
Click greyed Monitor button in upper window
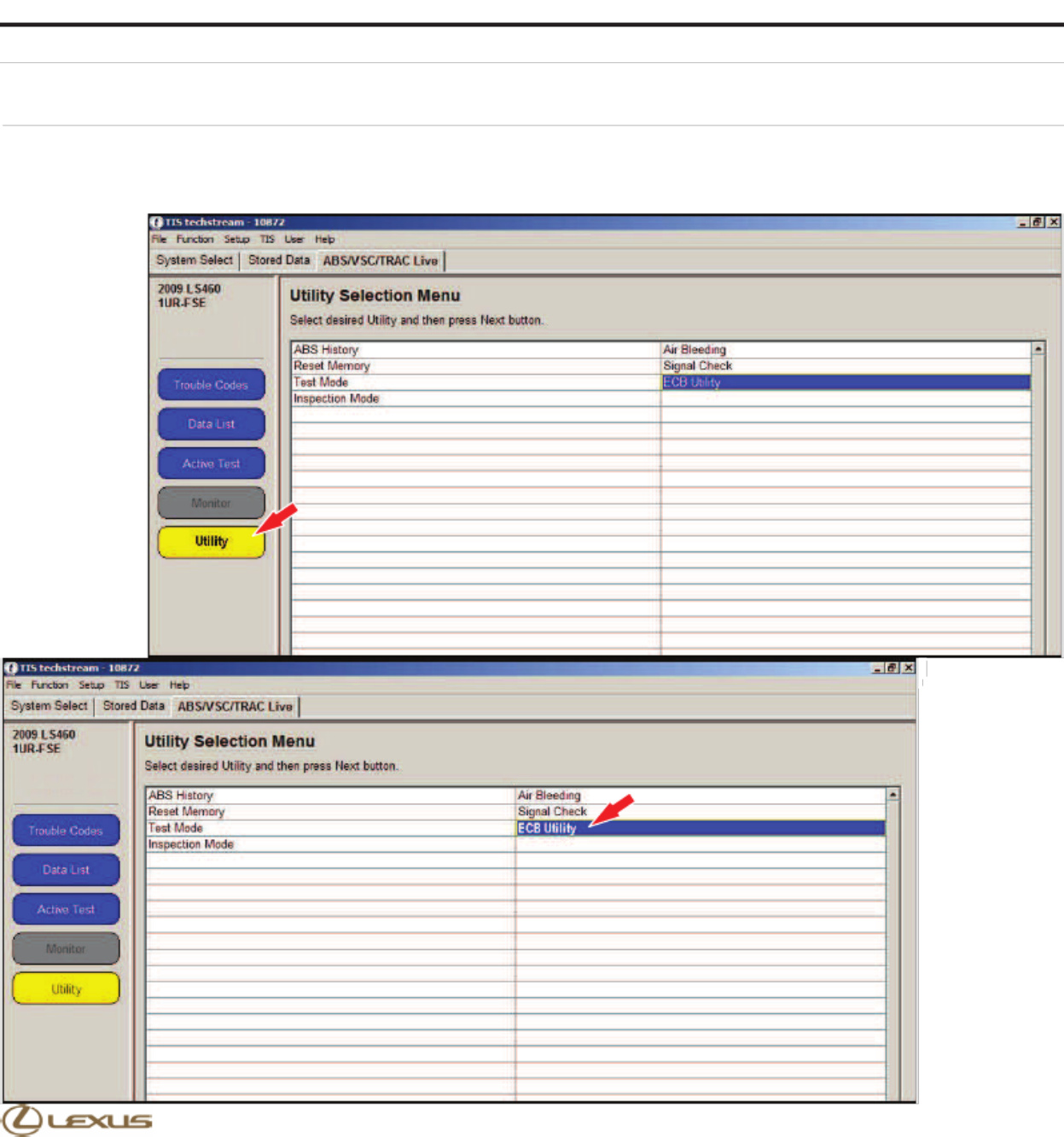click(x=211, y=503)
